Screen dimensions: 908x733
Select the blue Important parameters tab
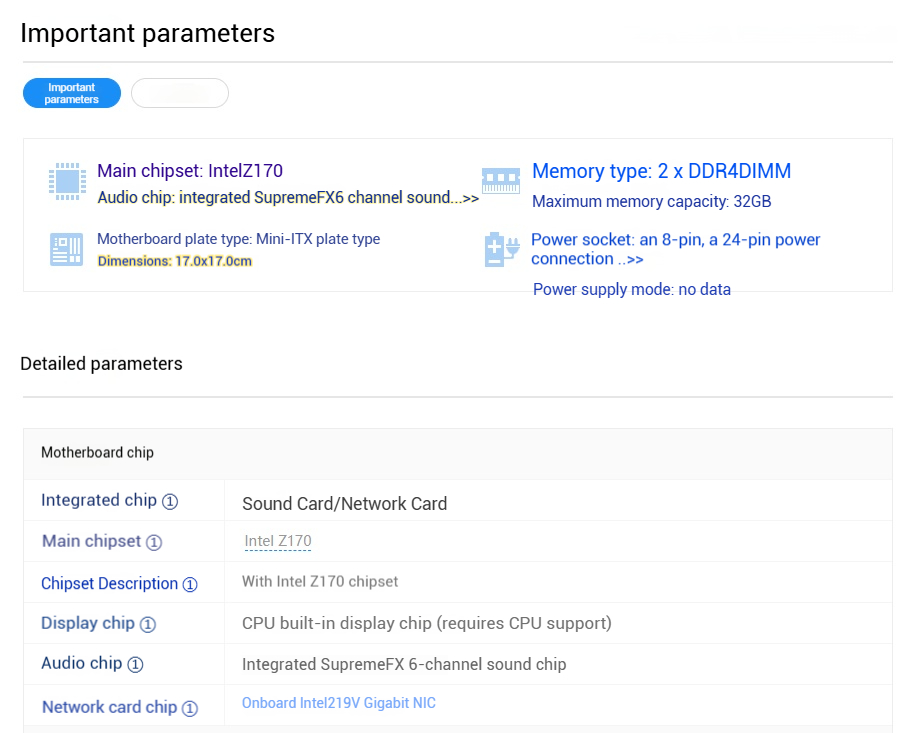coord(72,93)
